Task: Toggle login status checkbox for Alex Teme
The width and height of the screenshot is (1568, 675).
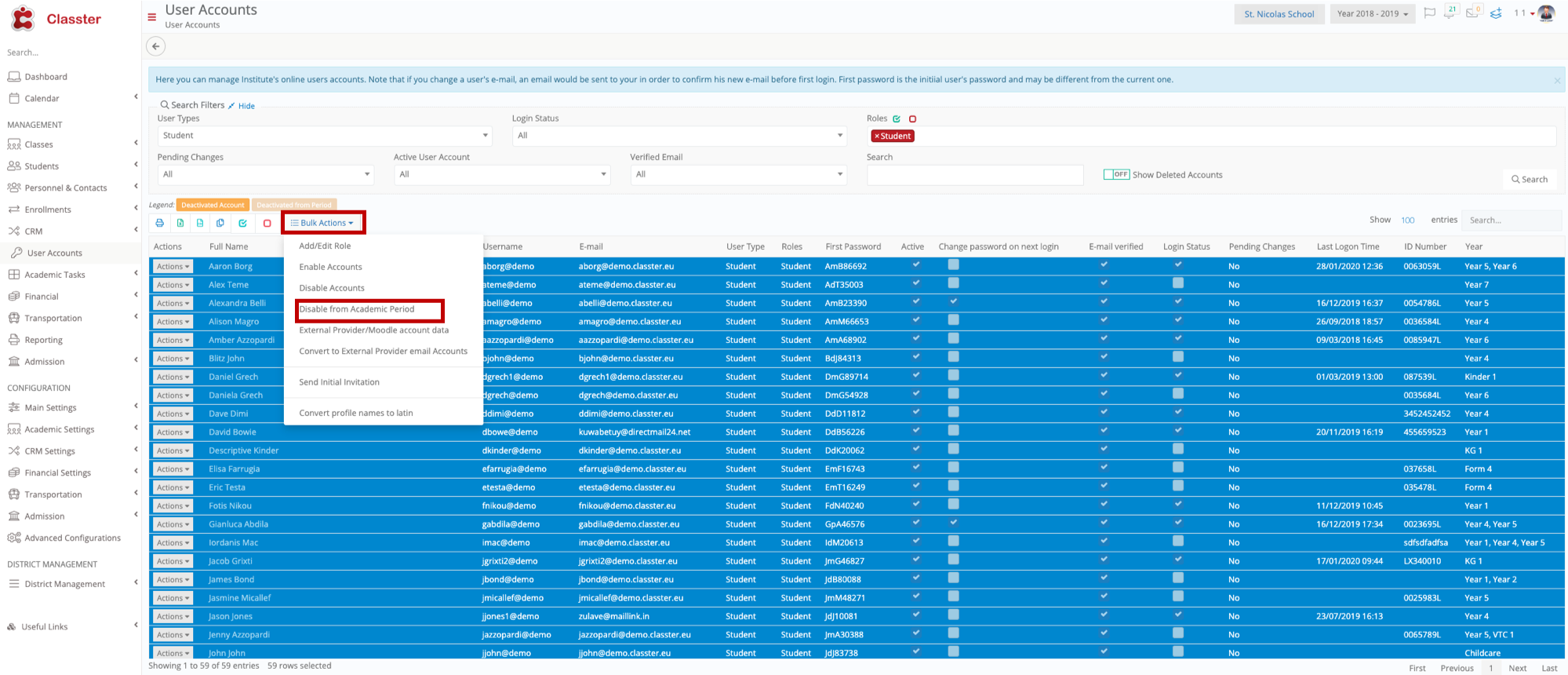Action: click(1177, 283)
